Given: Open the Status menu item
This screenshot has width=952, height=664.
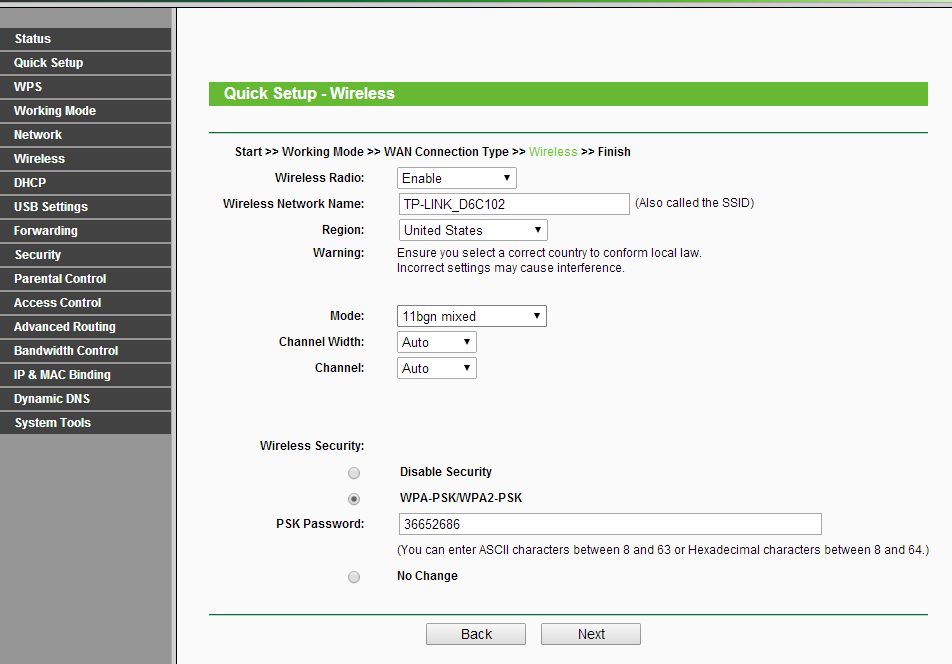Looking at the screenshot, I should (85, 39).
